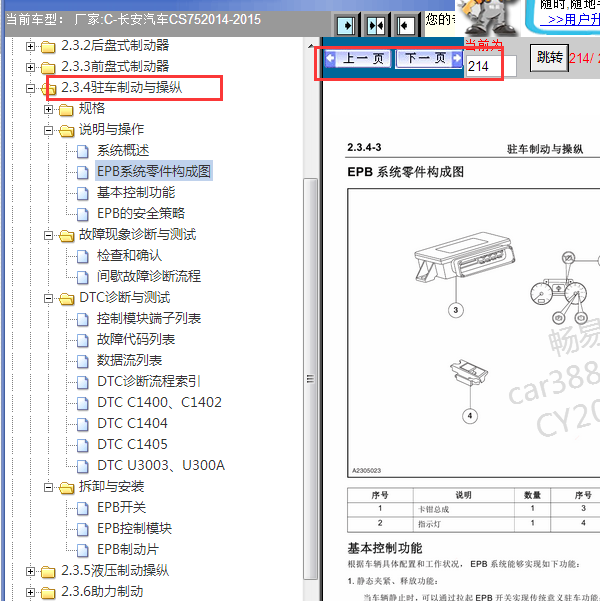Click the tree panel scroll up arrow

310,46
